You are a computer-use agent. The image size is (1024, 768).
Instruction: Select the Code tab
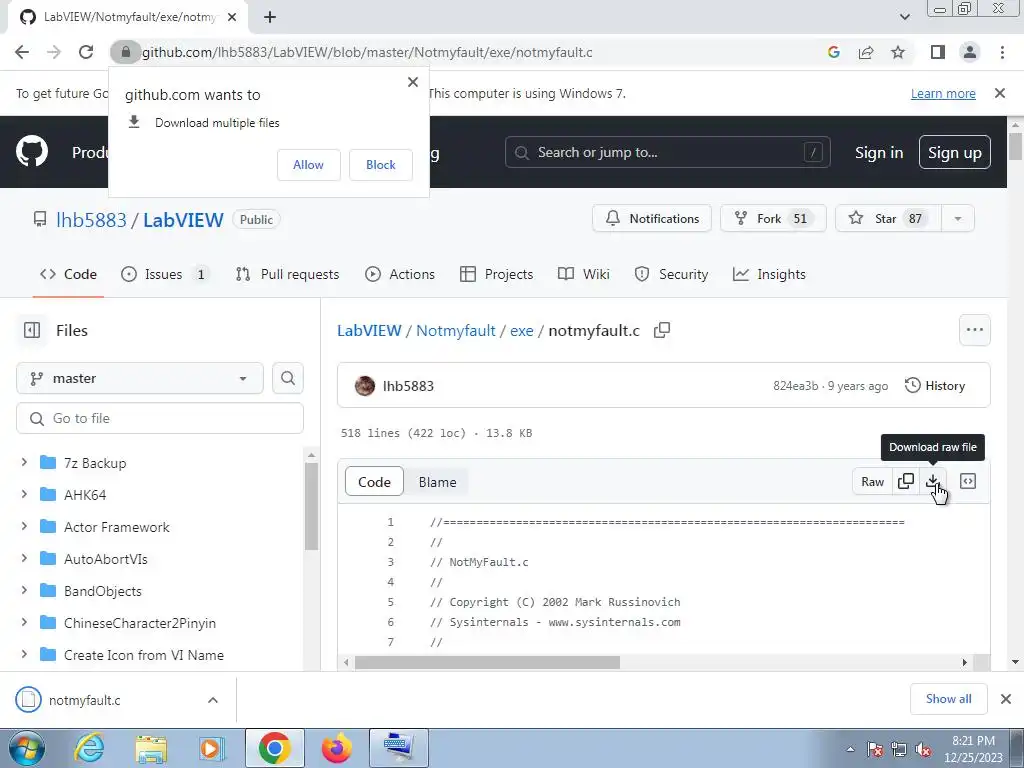coord(68,274)
